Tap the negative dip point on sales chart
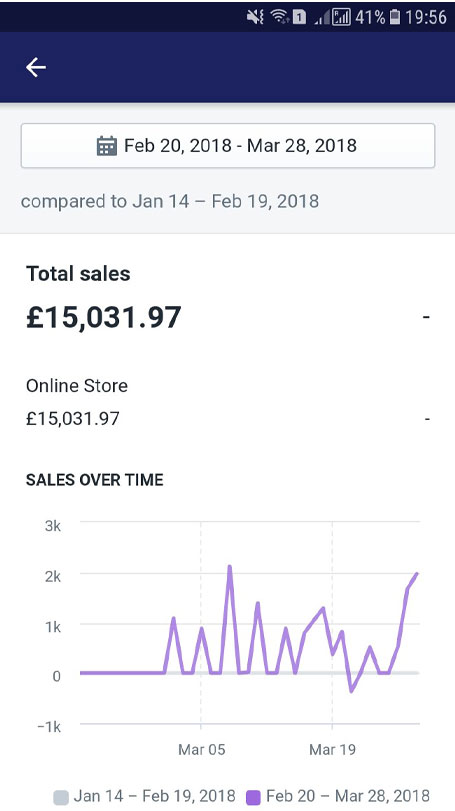The width and height of the screenshot is (455, 811). pos(352,691)
